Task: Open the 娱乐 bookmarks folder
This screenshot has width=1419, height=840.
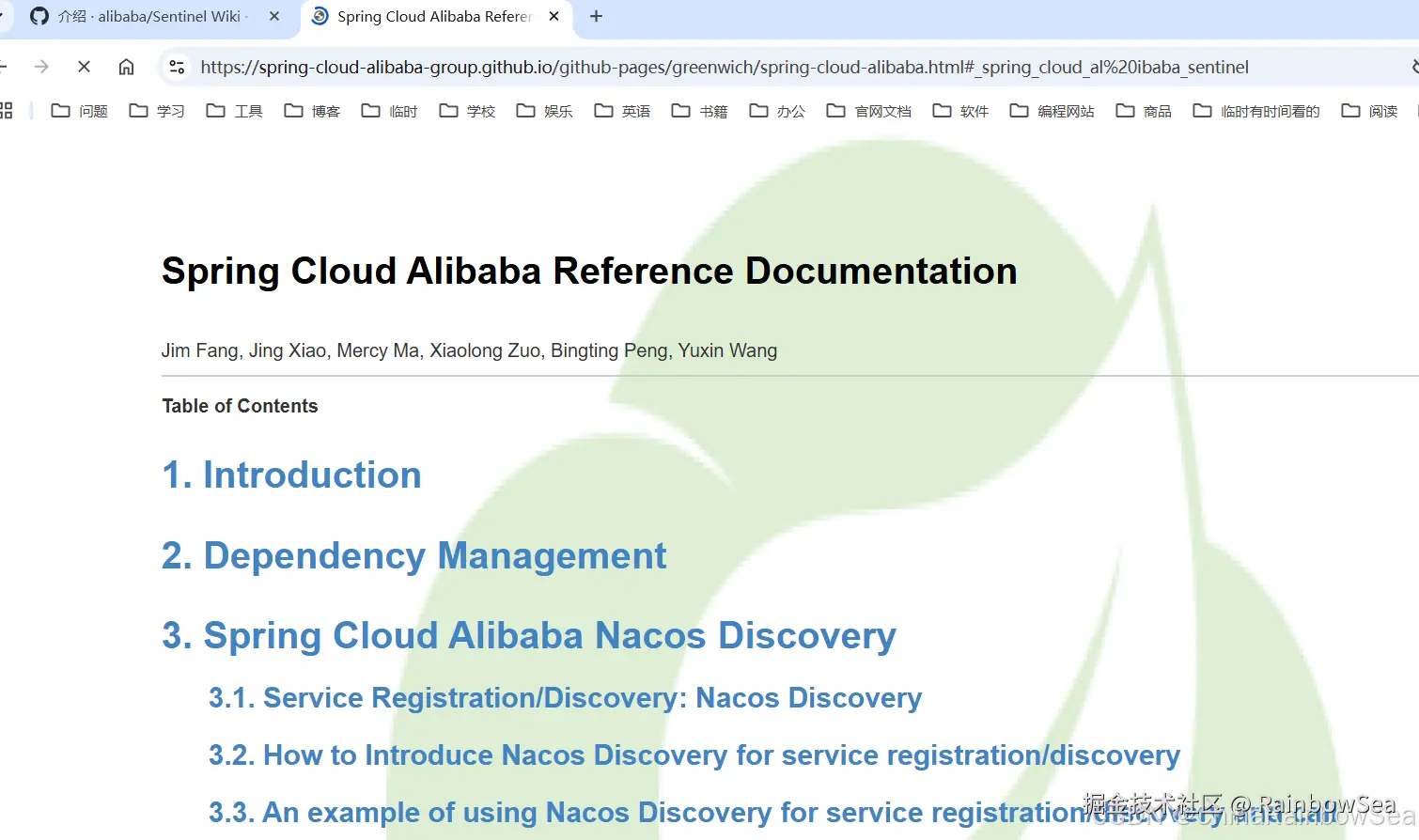Action: click(x=544, y=111)
